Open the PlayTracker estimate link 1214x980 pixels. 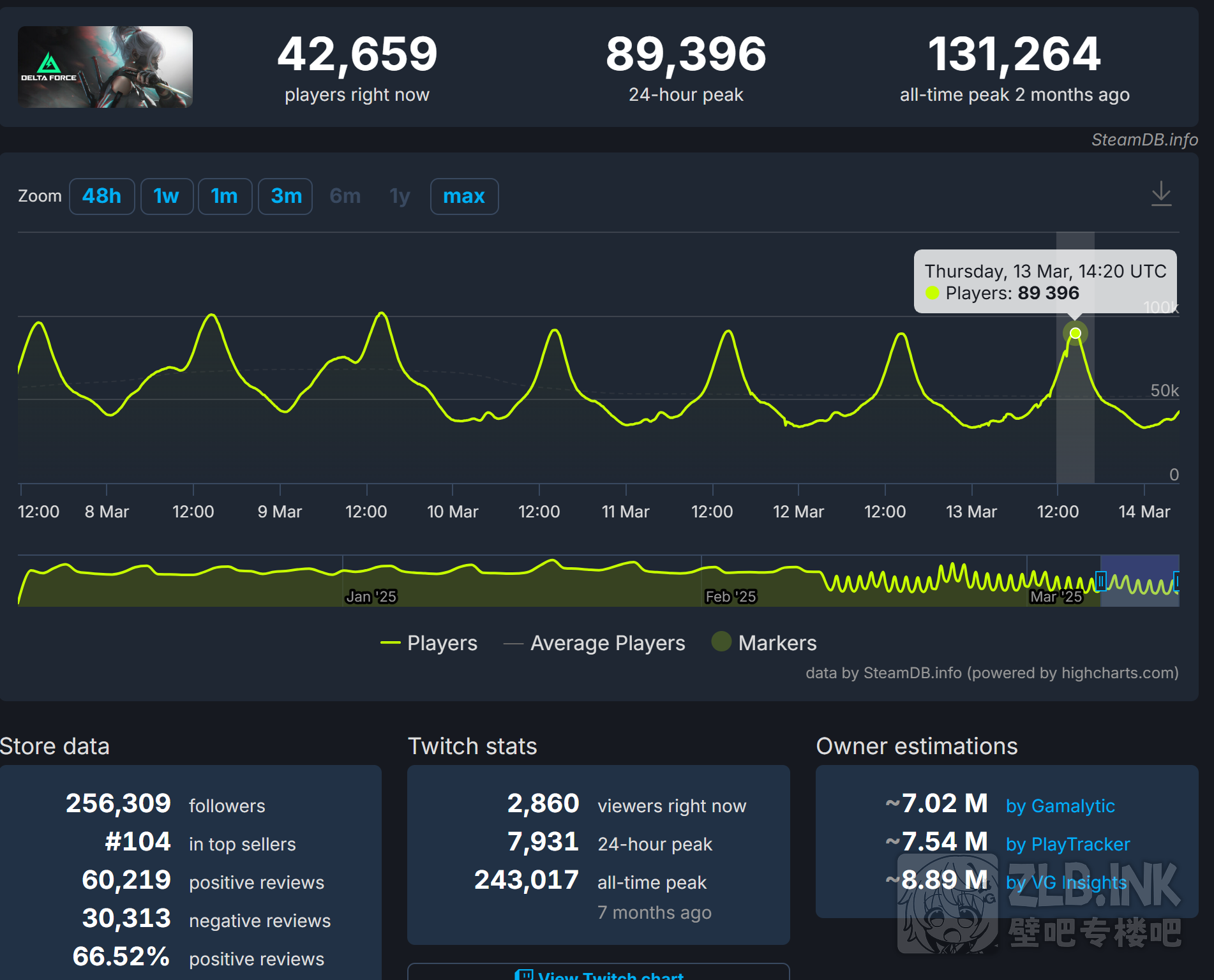click(x=1067, y=844)
